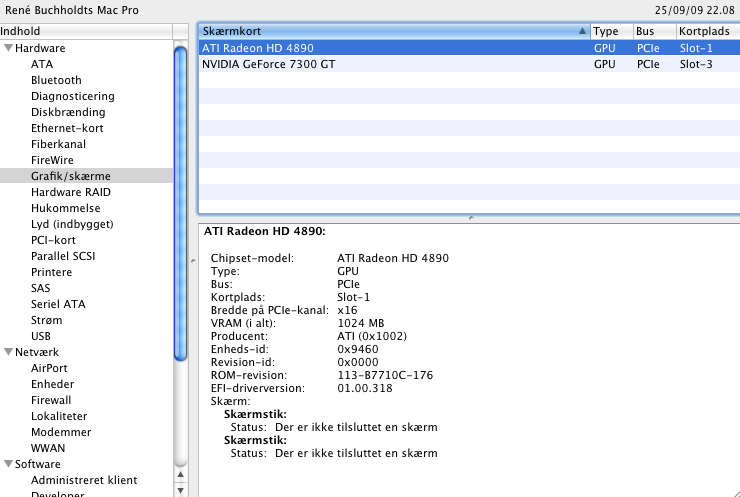Select SAS in the sidebar
Viewport: 740px width, 497px height.
pos(41,288)
